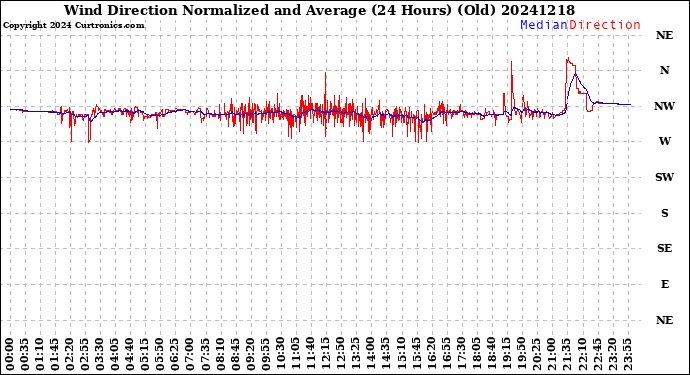The height and width of the screenshot is (375, 690).
Task: Click the chart title text
Action: [x=319, y=10]
